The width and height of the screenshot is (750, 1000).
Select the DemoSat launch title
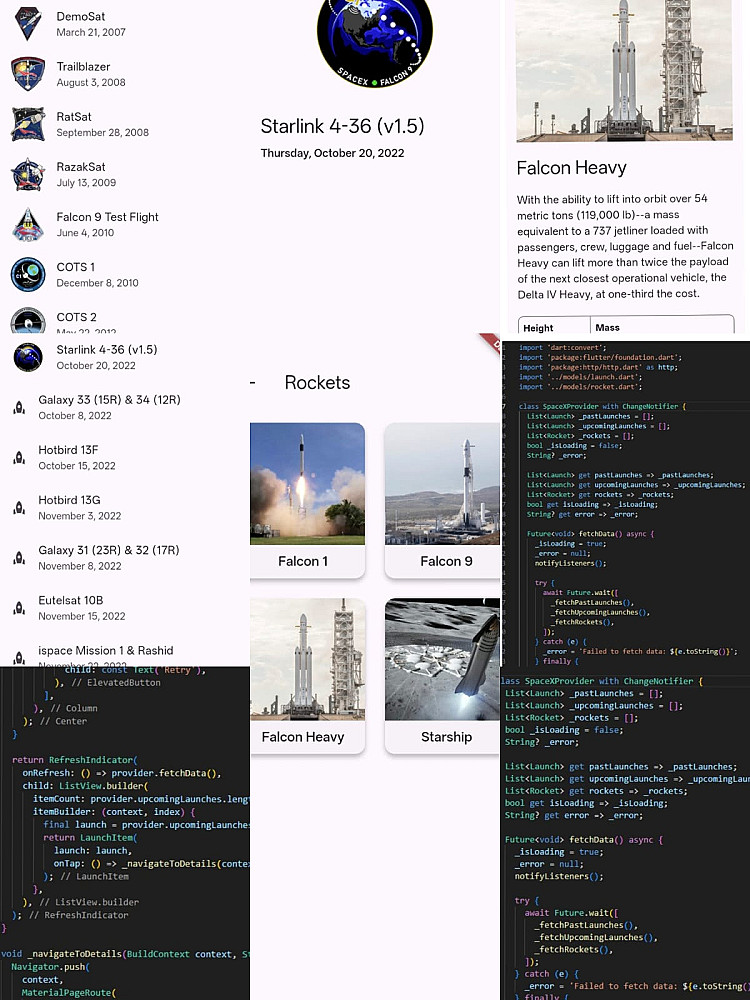80,17
